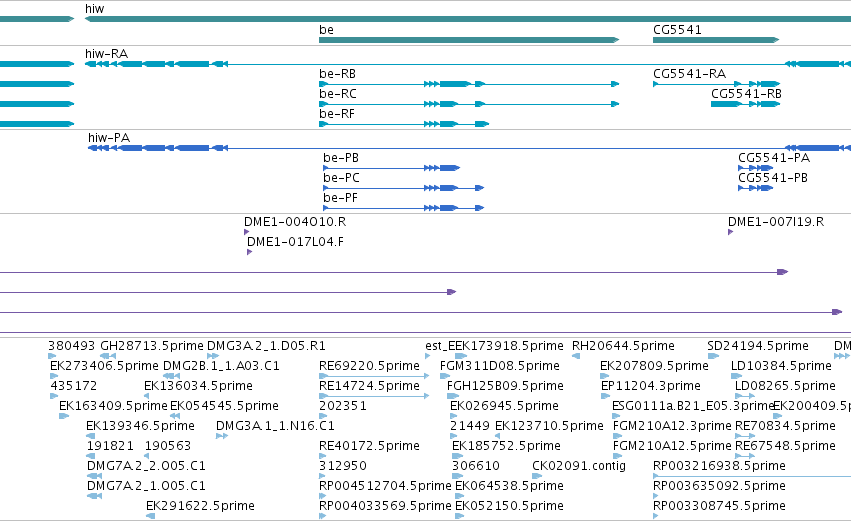Select RE40172.5prime EST
Viewport: 851px width, 521px height.
click(x=323, y=456)
